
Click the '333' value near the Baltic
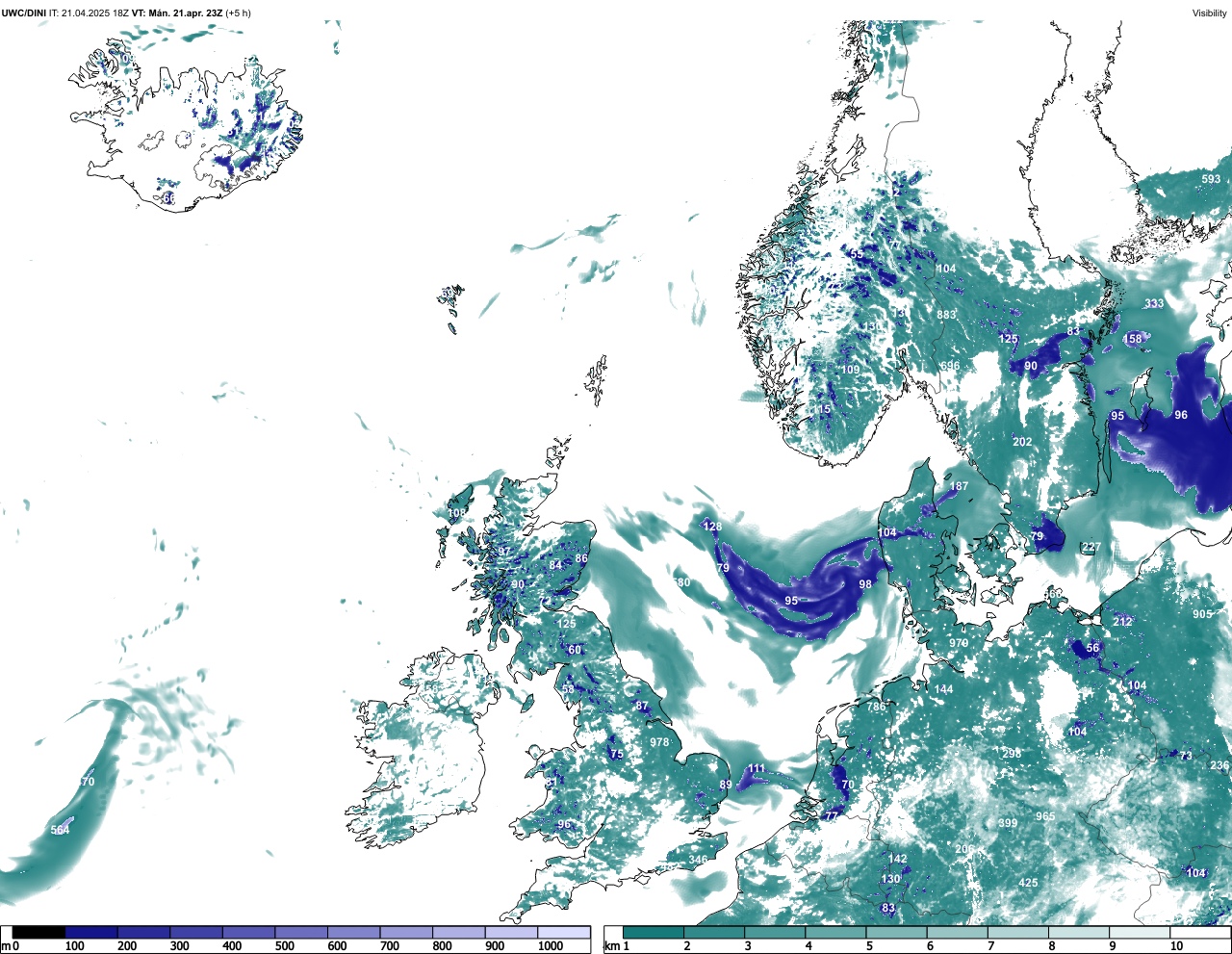point(1154,303)
